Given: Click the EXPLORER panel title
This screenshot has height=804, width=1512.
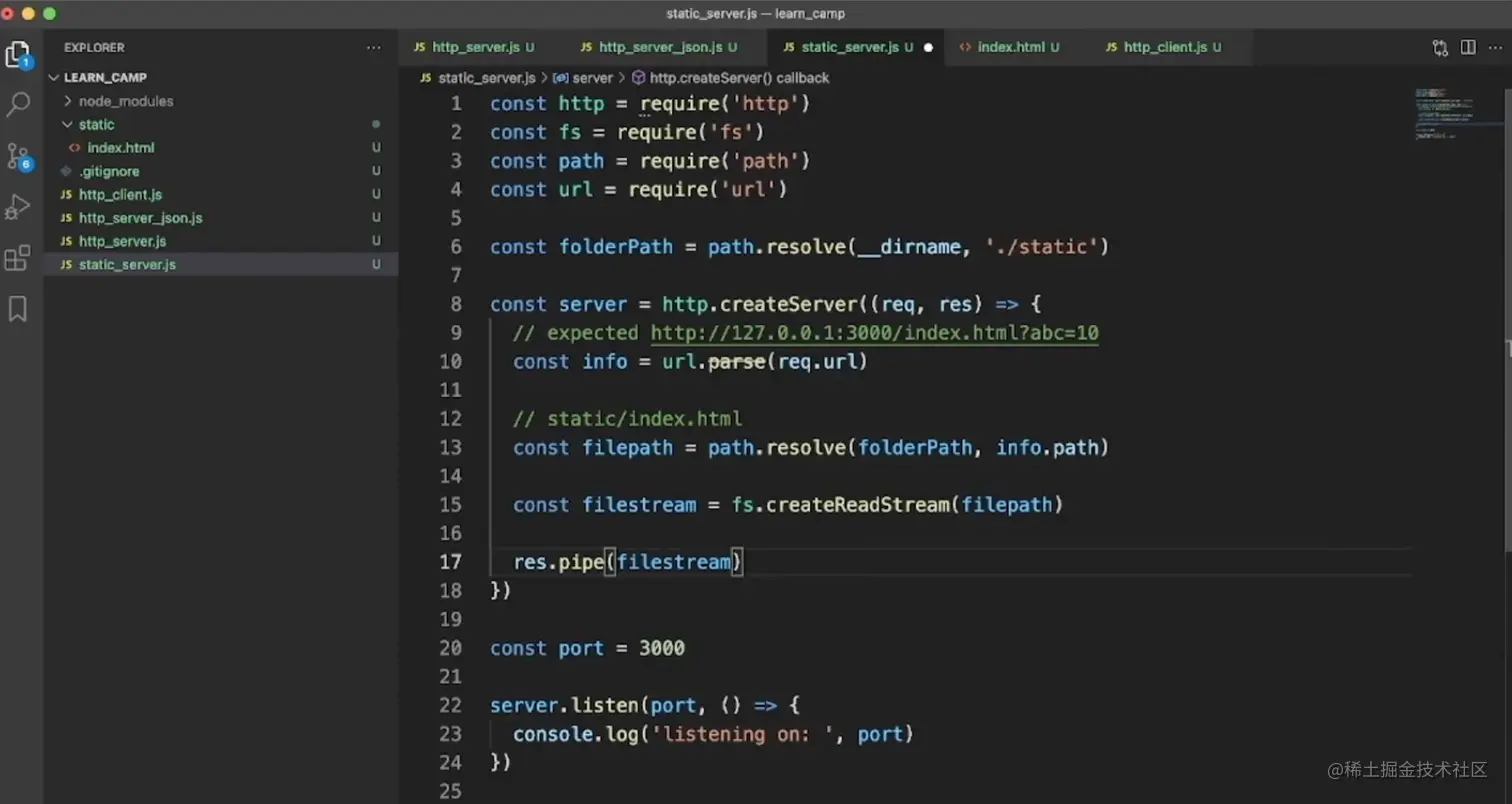Looking at the screenshot, I should [x=94, y=47].
